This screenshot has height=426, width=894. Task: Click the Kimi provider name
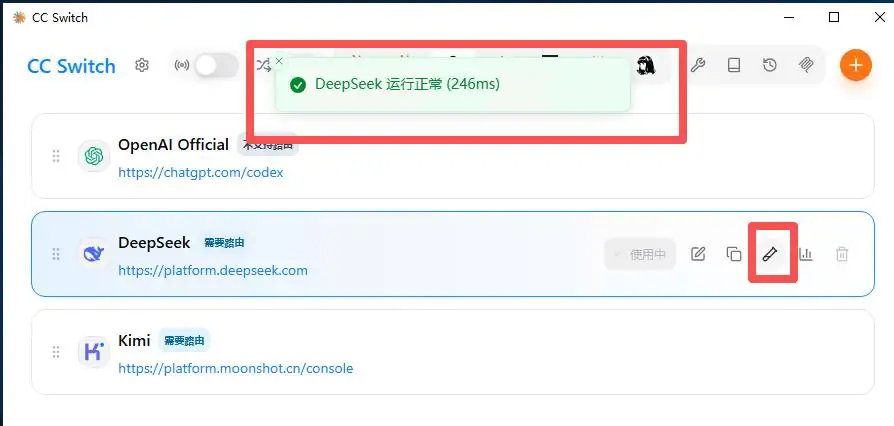coord(134,341)
